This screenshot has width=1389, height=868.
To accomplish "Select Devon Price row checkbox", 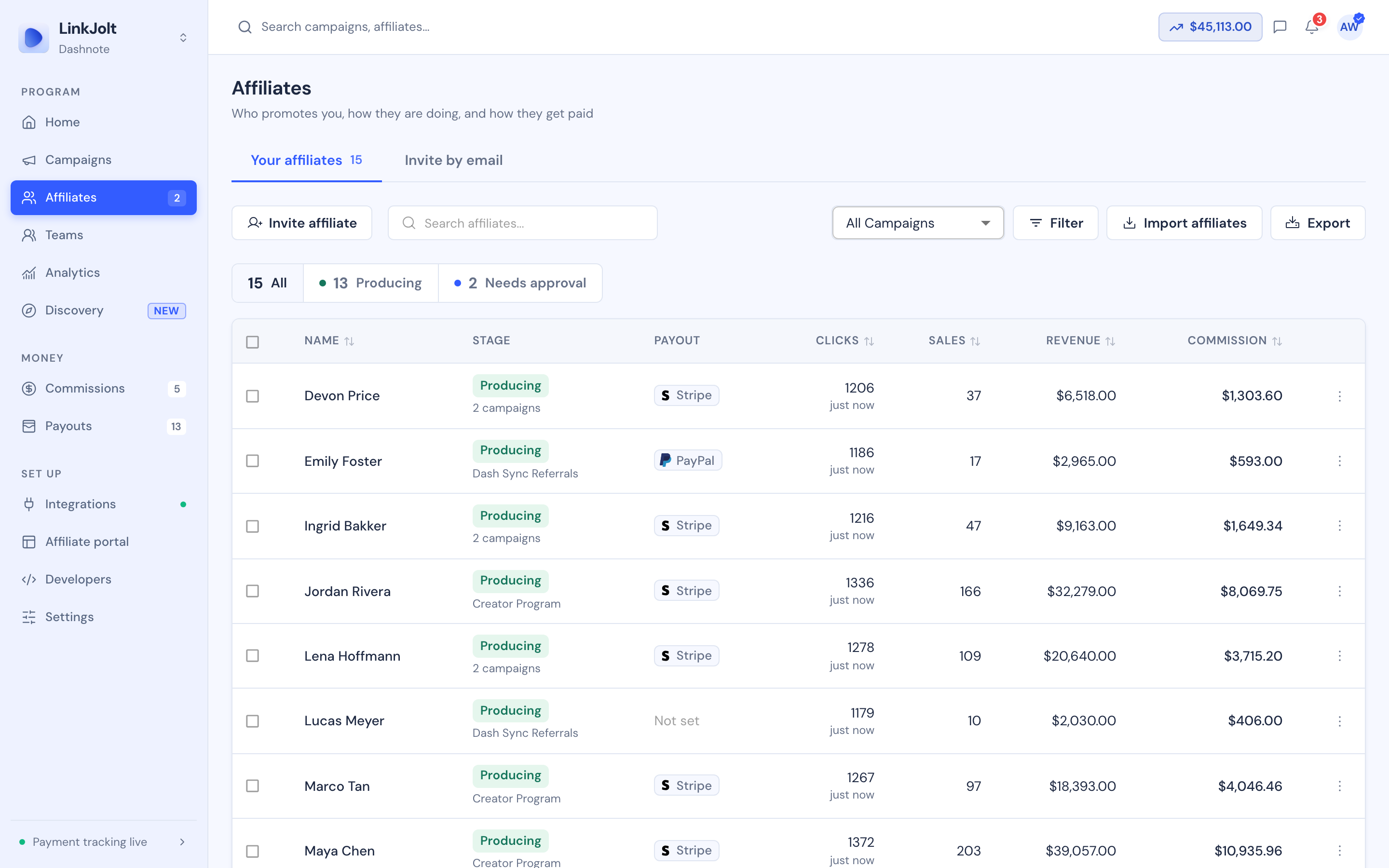I will (253, 396).
